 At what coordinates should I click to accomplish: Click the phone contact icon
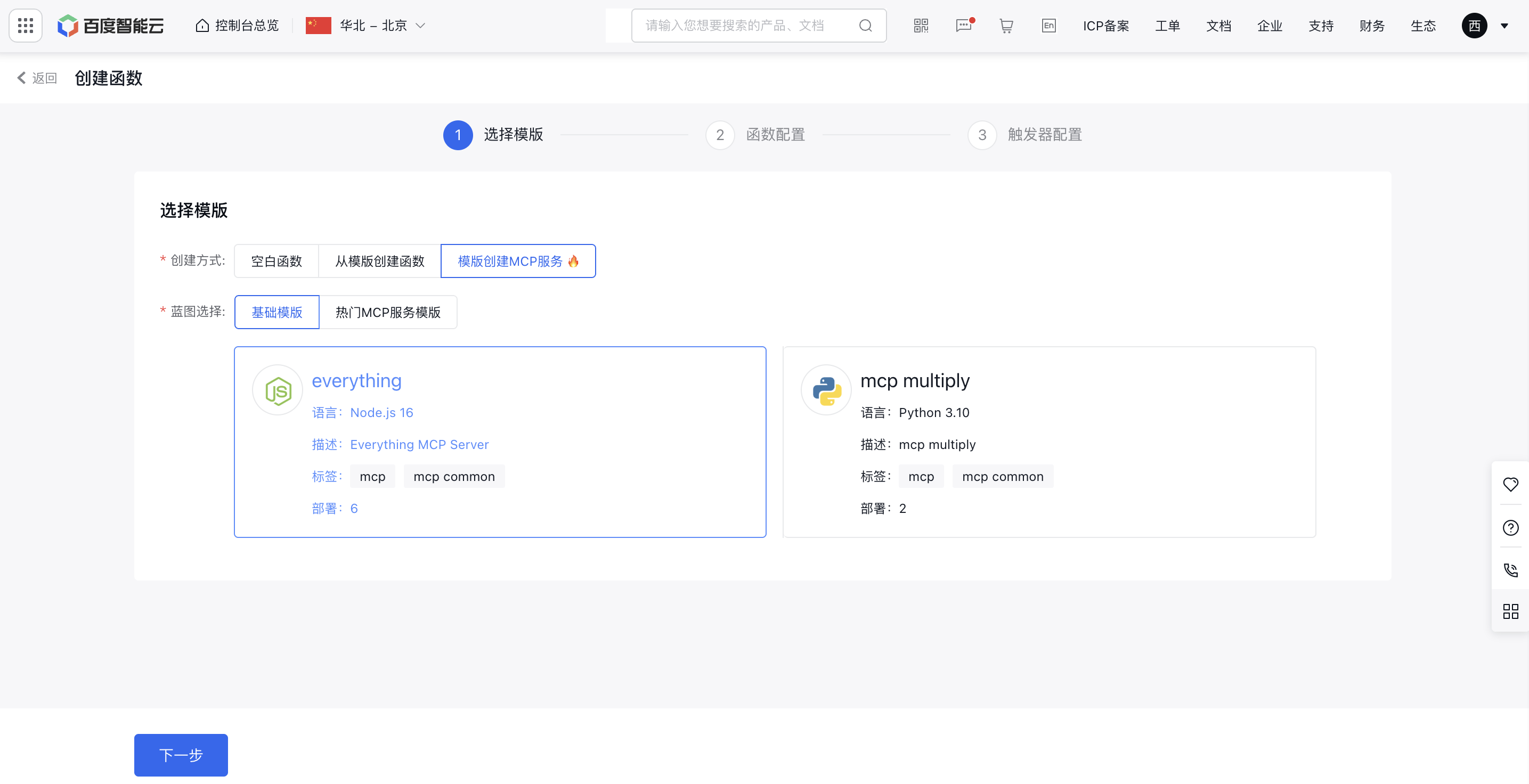click(x=1510, y=570)
